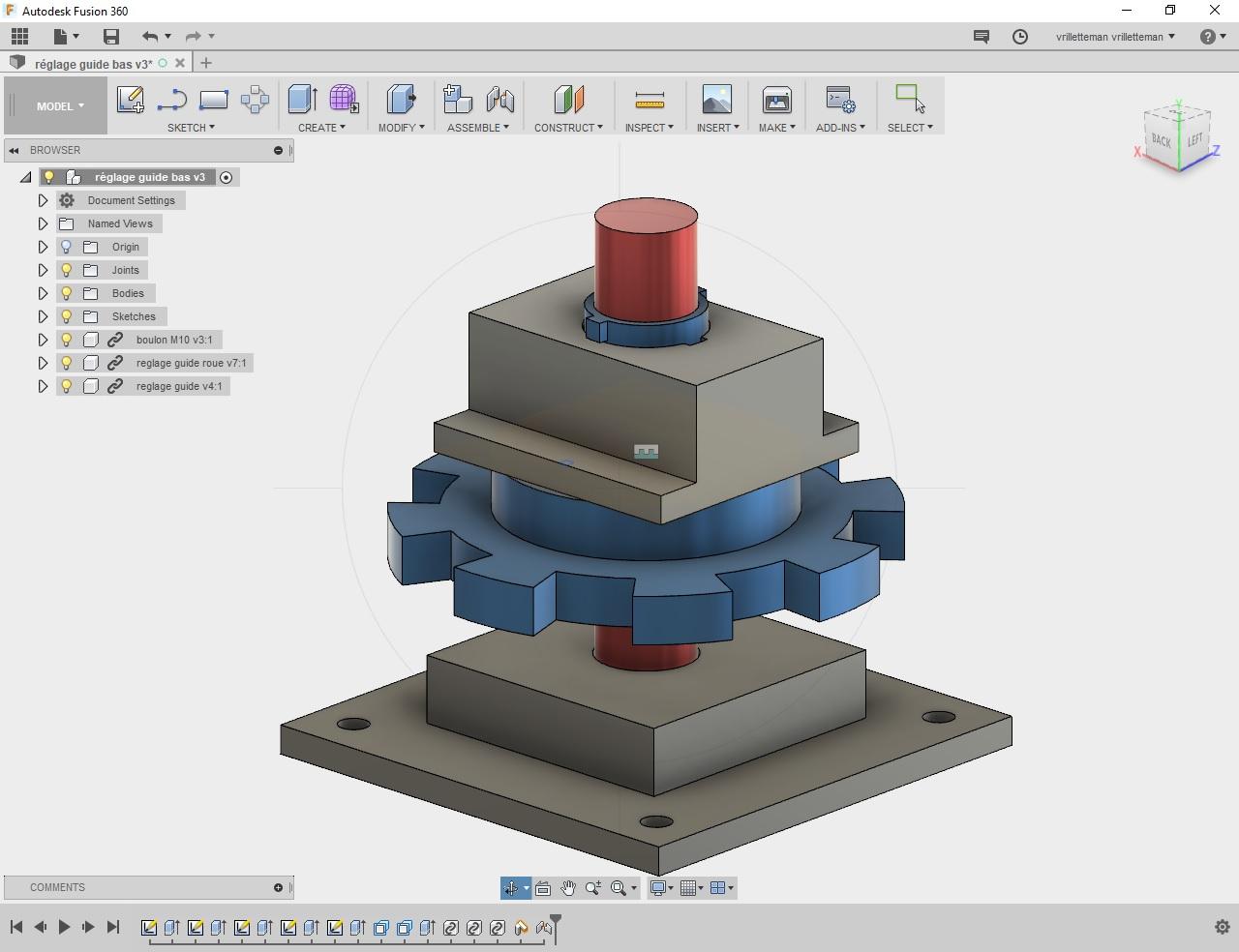Toggle visibility of boulon M10 v3:1
Image resolution: width=1239 pixels, height=952 pixels.
tap(67, 340)
